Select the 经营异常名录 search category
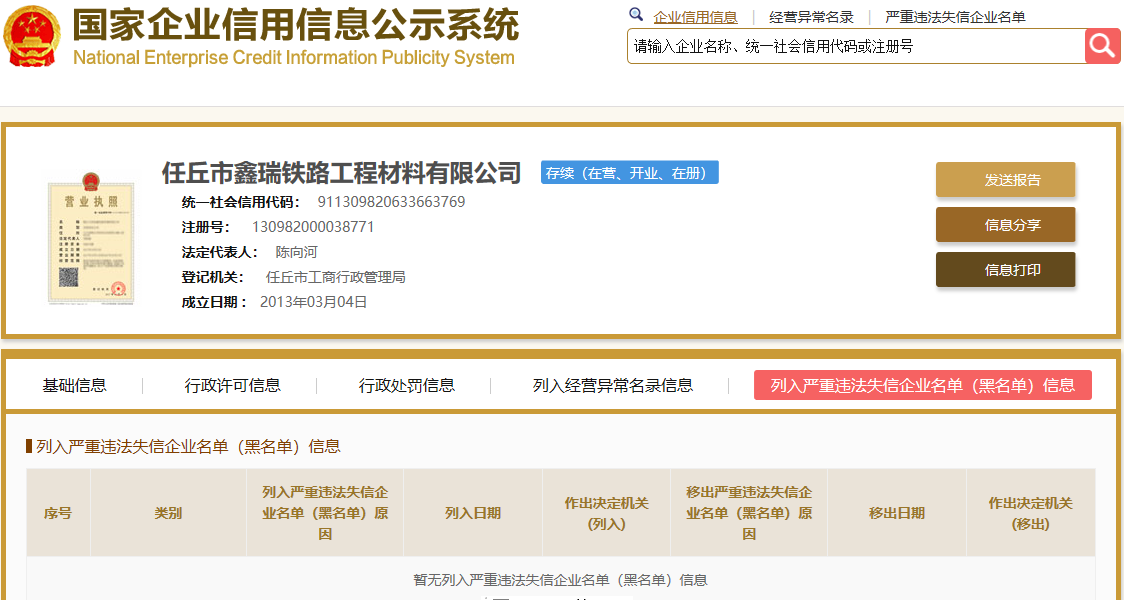The image size is (1124, 600). tap(811, 17)
